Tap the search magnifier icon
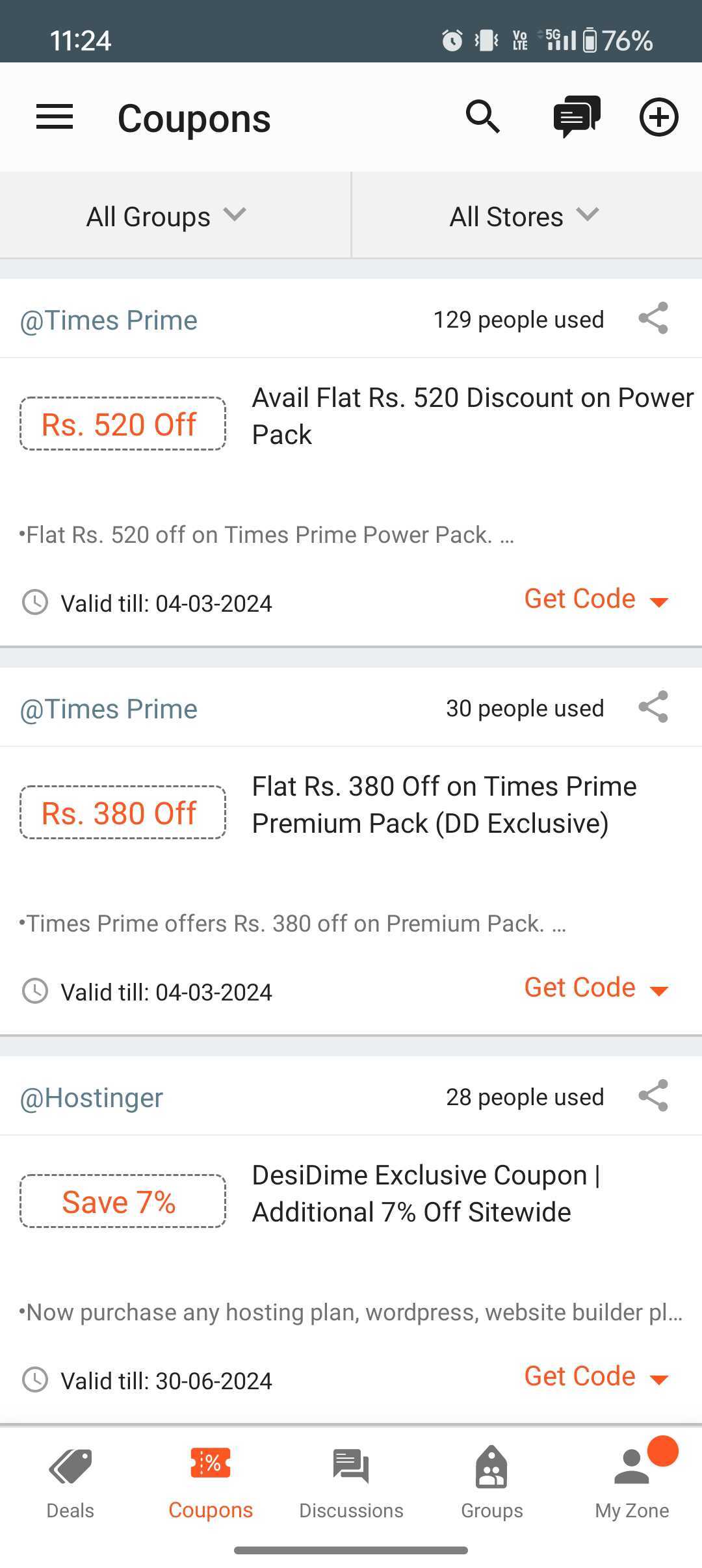 tap(483, 117)
